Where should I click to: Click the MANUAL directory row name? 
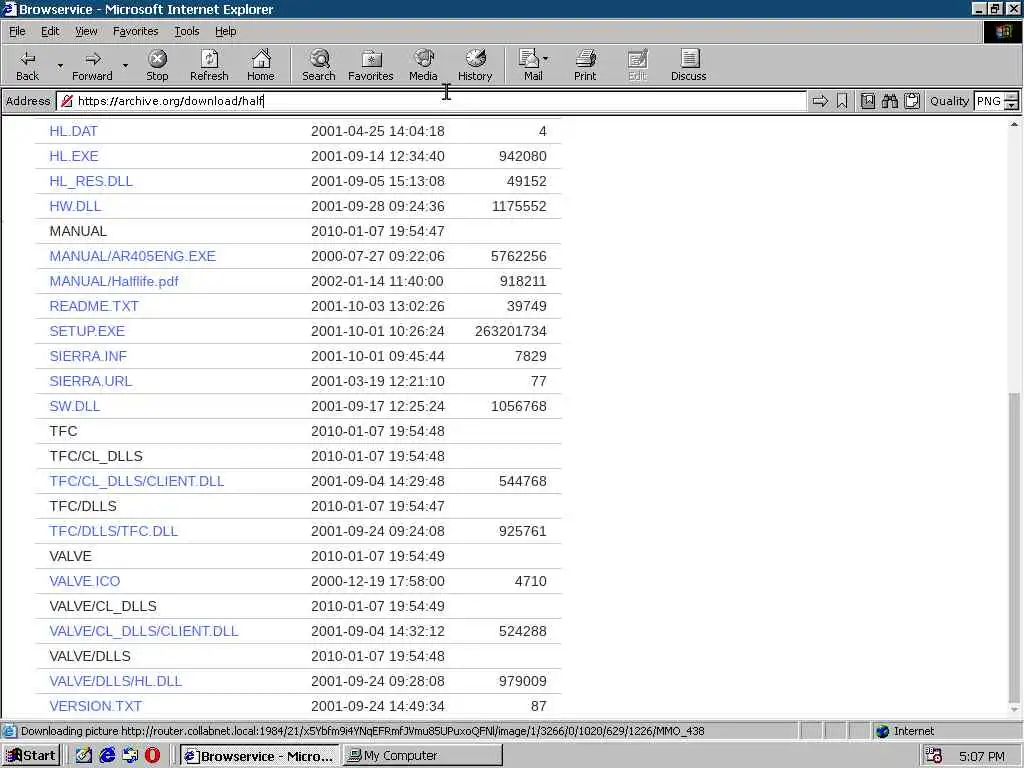[x=78, y=231]
